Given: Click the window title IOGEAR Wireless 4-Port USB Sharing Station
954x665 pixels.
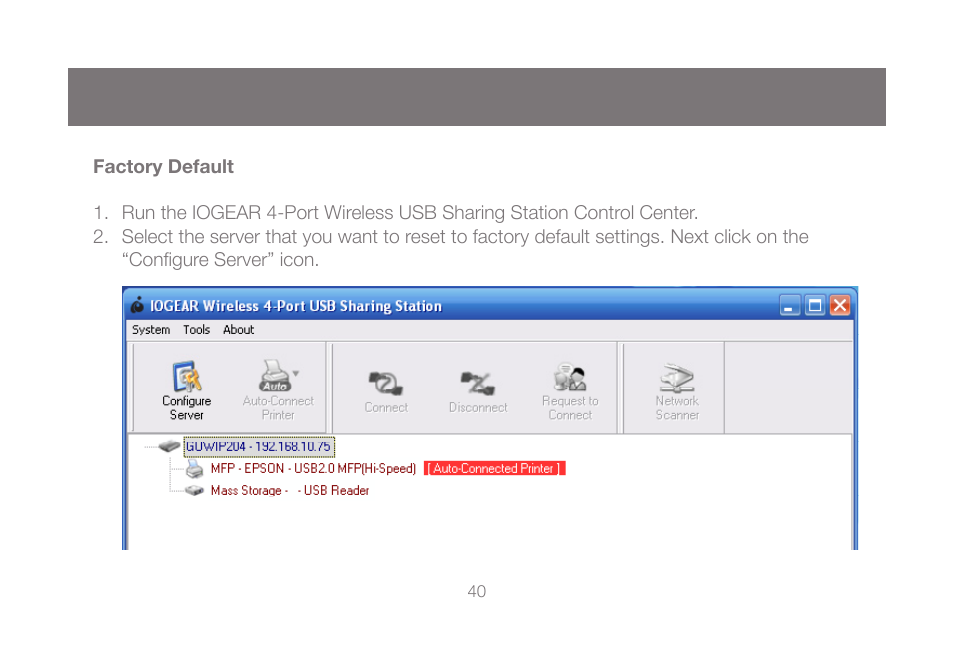Looking at the screenshot, I should 296,305.
